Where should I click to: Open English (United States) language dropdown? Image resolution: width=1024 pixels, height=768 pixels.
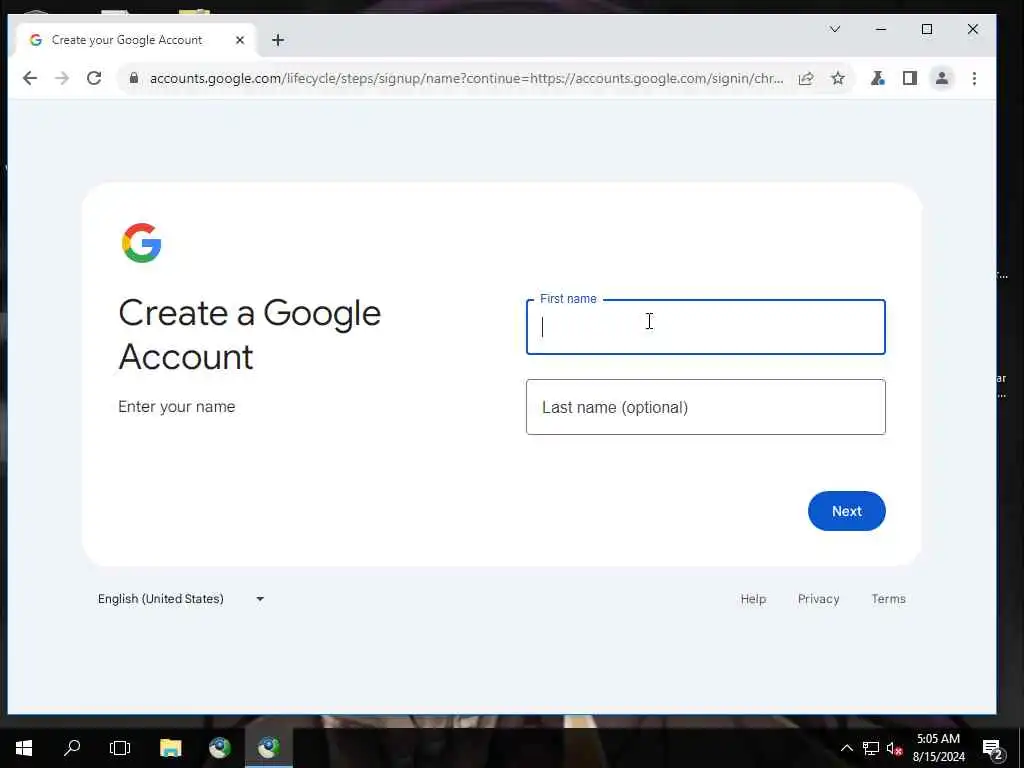pos(181,599)
